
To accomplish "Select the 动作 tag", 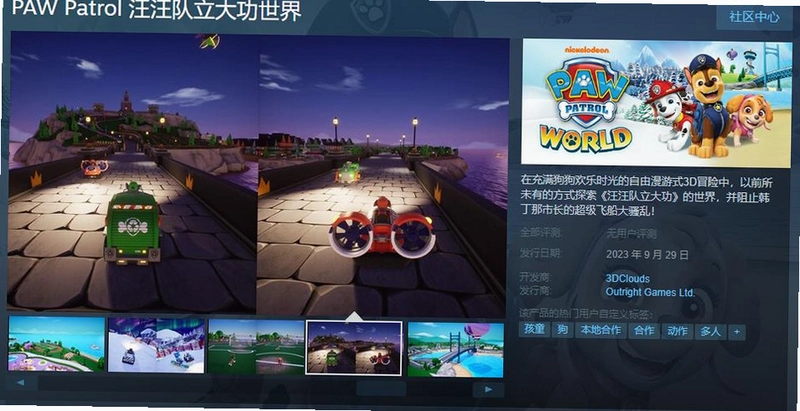I will (678, 331).
